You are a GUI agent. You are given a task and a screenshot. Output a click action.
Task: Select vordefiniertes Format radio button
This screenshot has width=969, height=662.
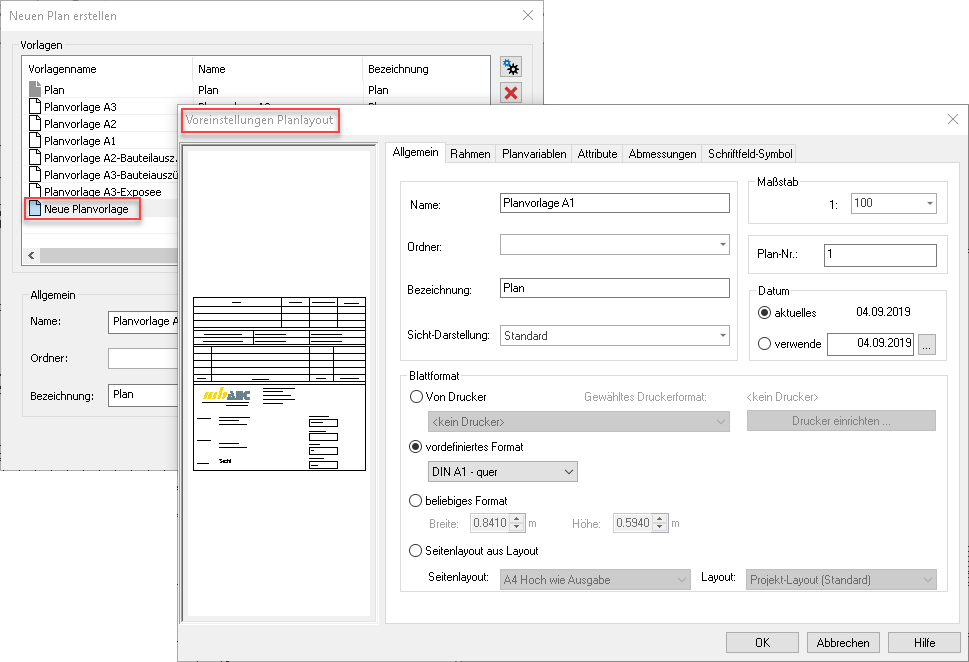click(x=416, y=447)
